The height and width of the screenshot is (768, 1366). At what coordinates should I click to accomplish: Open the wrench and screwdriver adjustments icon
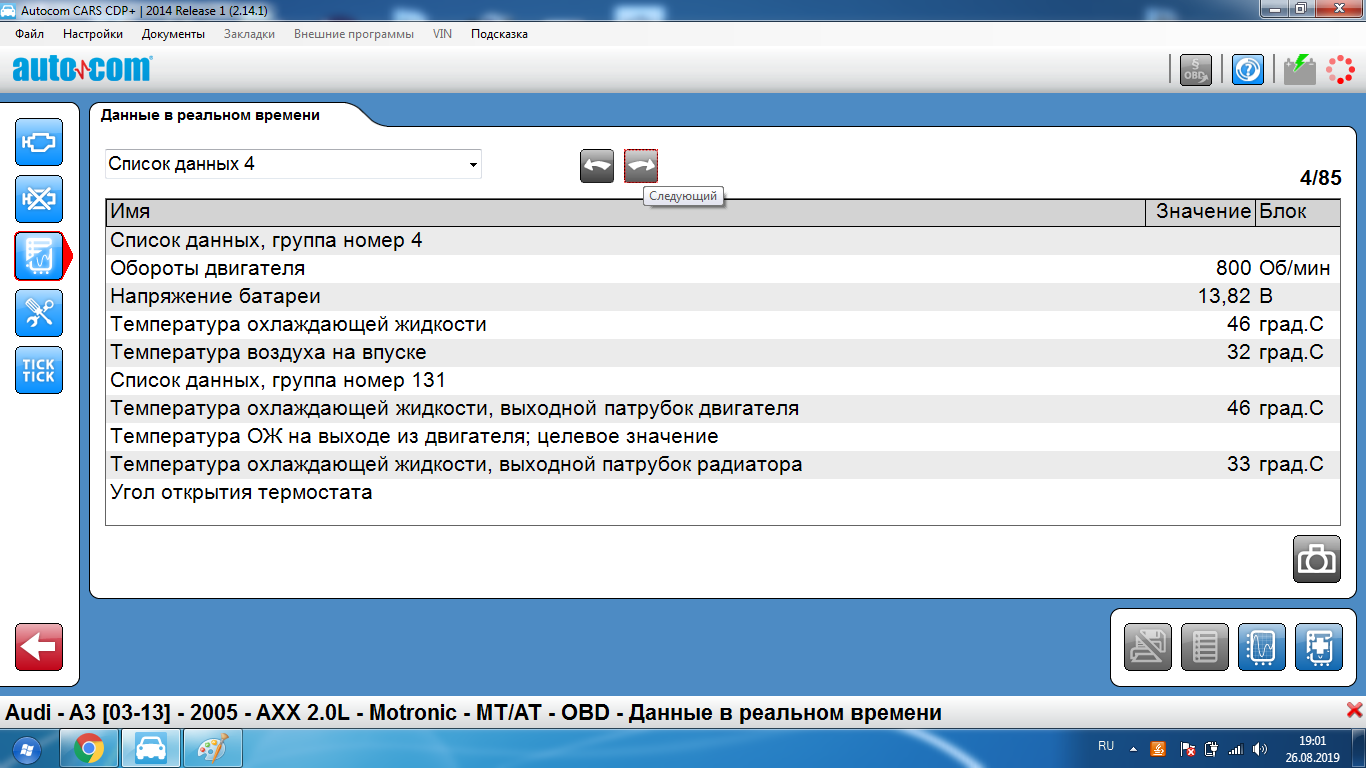click(39, 313)
